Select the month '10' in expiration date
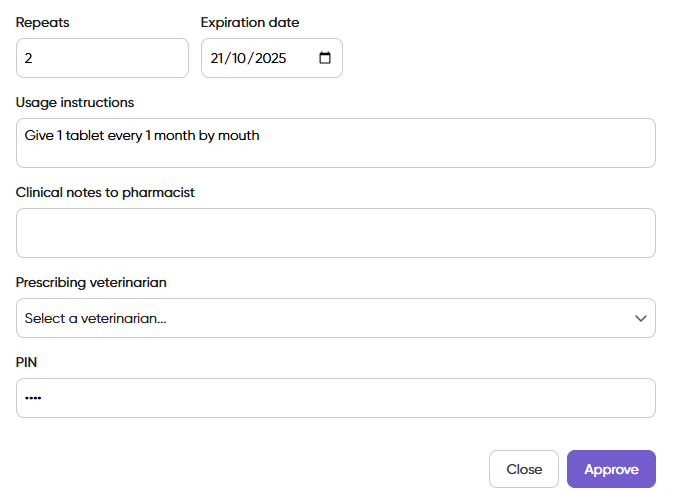The image size is (678, 501). [241, 58]
